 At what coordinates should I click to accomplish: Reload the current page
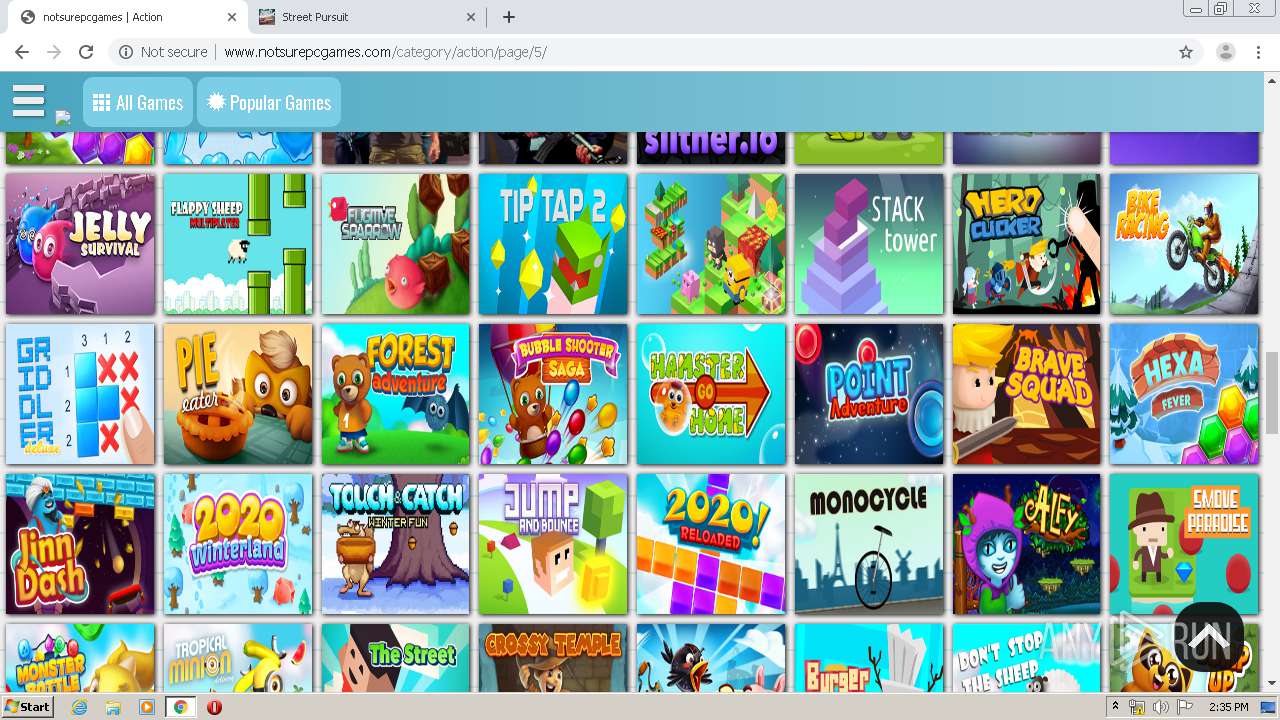86,52
